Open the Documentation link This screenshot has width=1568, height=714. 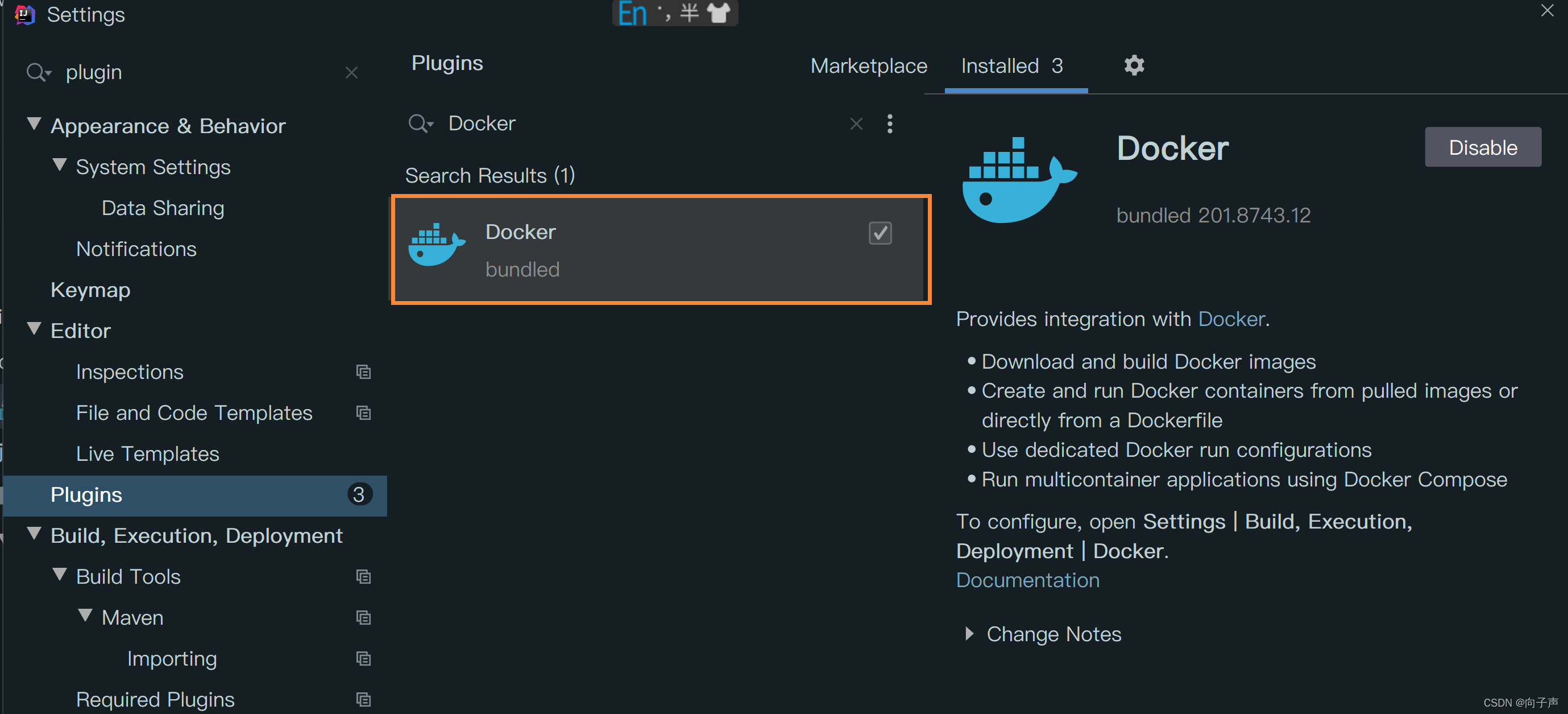pyautogui.click(x=1027, y=580)
